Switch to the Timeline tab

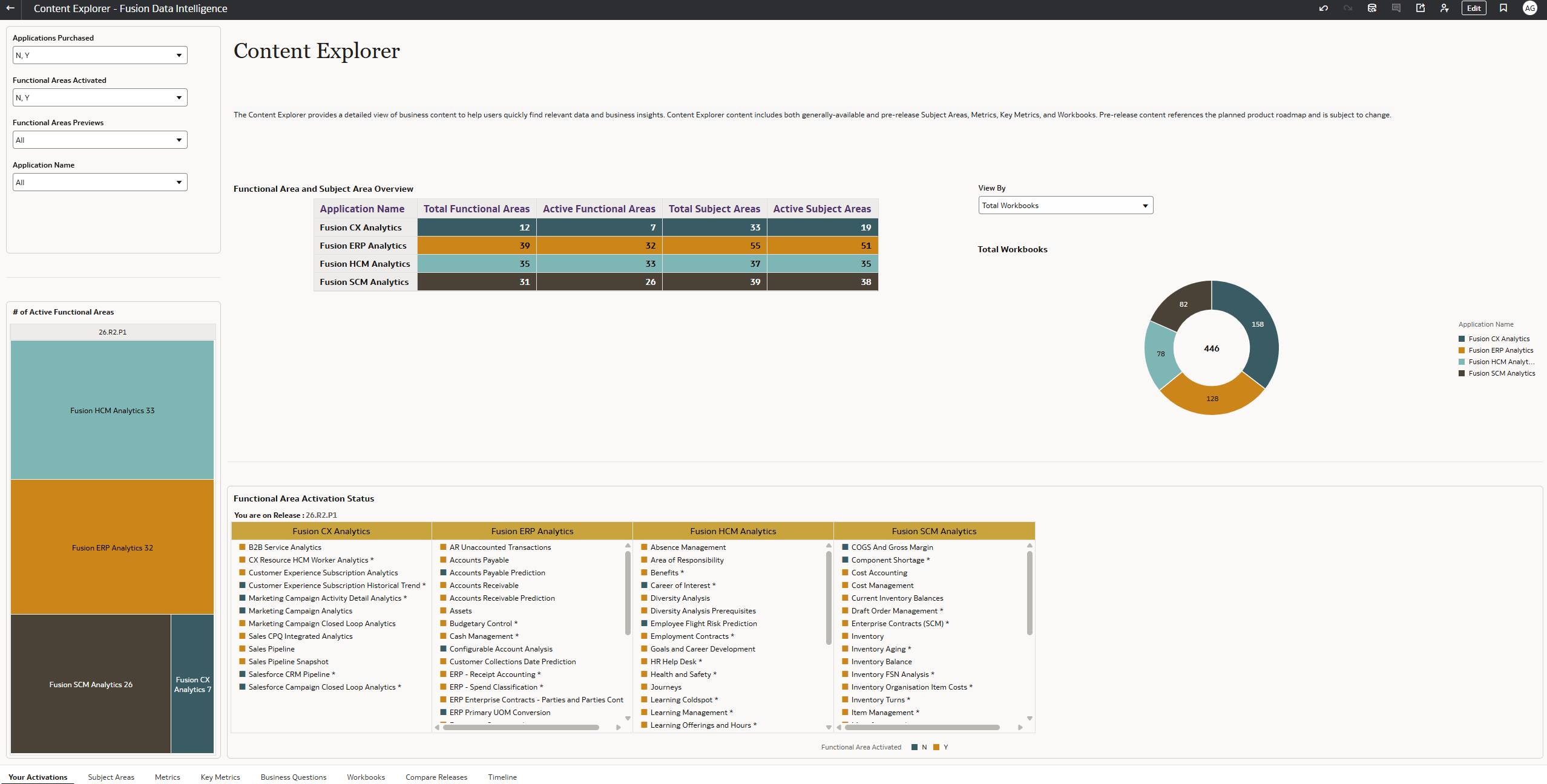click(502, 777)
